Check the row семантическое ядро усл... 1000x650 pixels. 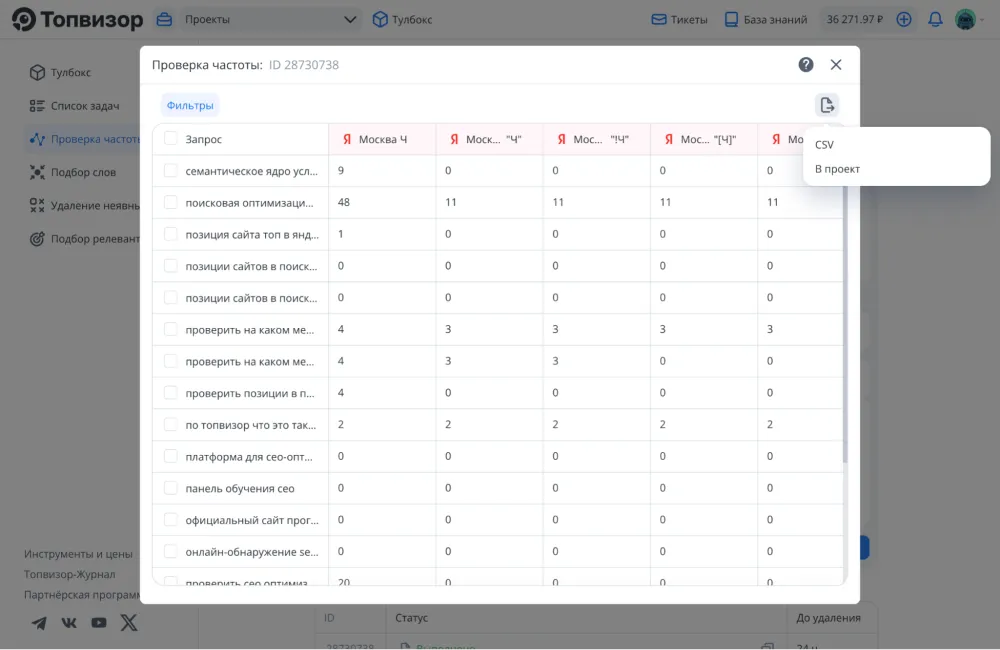coord(170,170)
